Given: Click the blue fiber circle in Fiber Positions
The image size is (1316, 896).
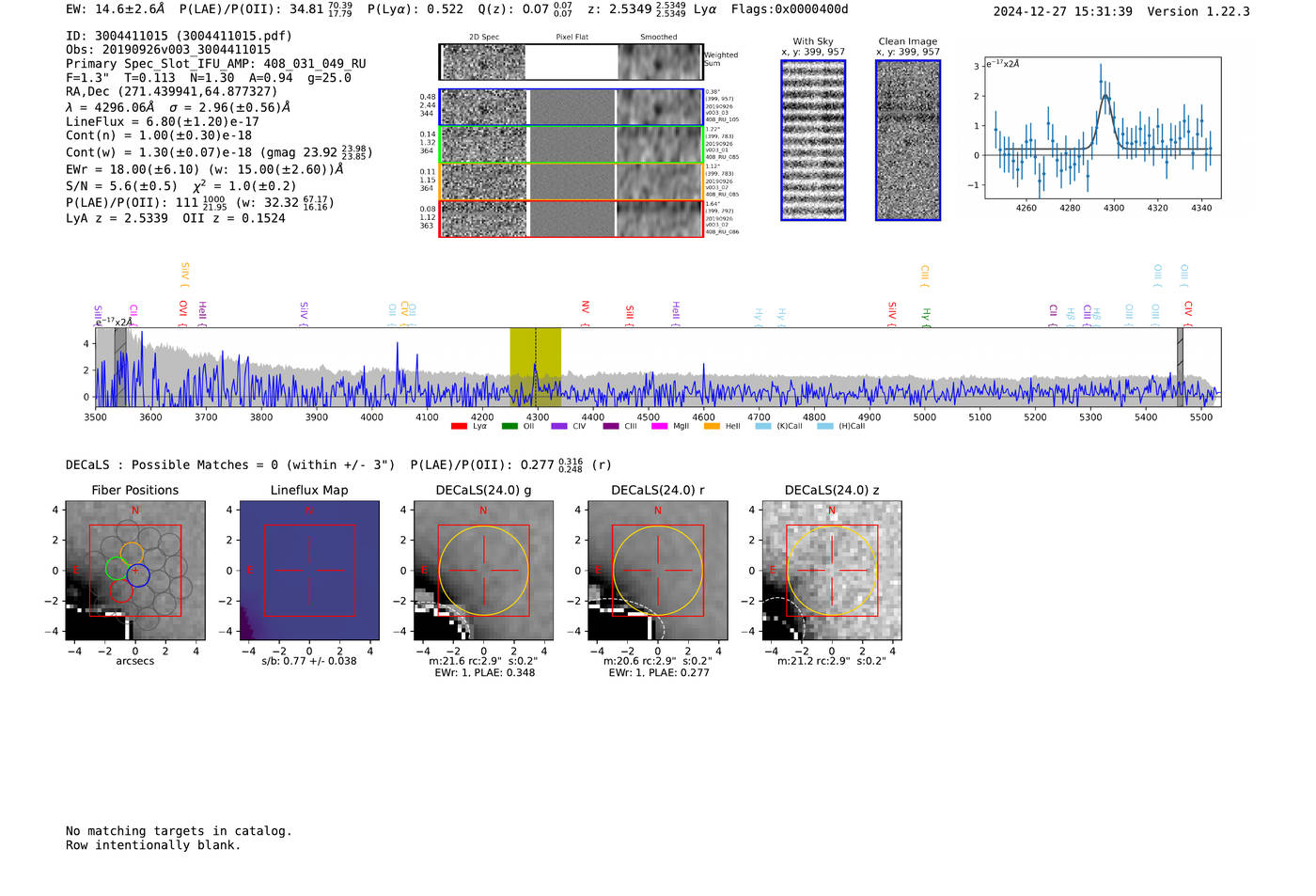Looking at the screenshot, I should click(138, 575).
